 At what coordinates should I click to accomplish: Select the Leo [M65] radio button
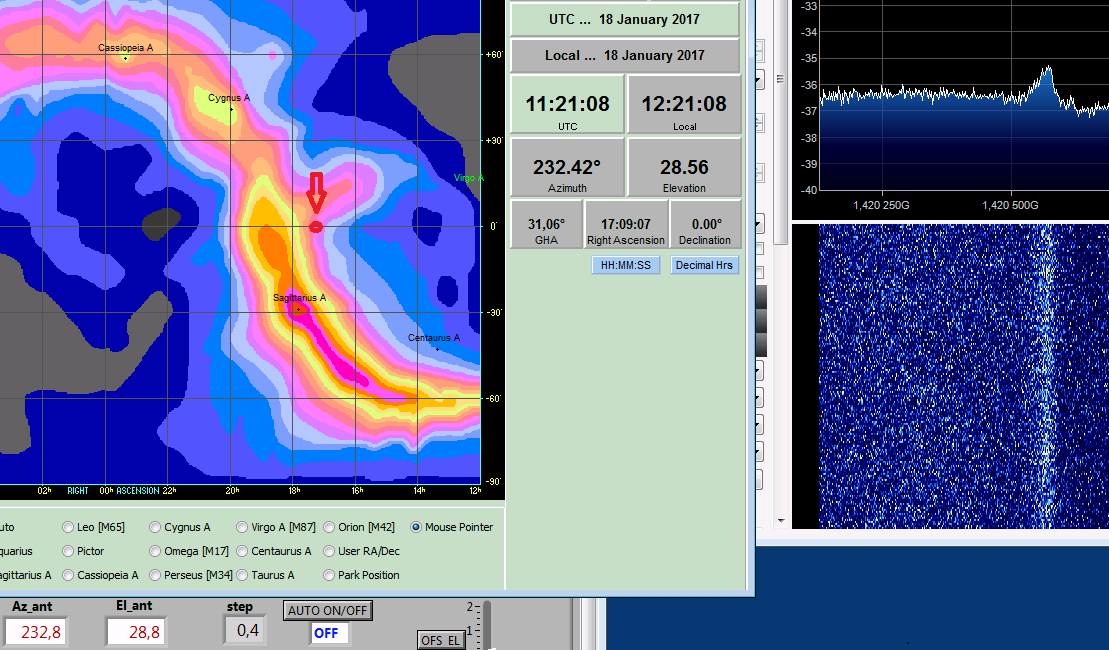(68, 527)
